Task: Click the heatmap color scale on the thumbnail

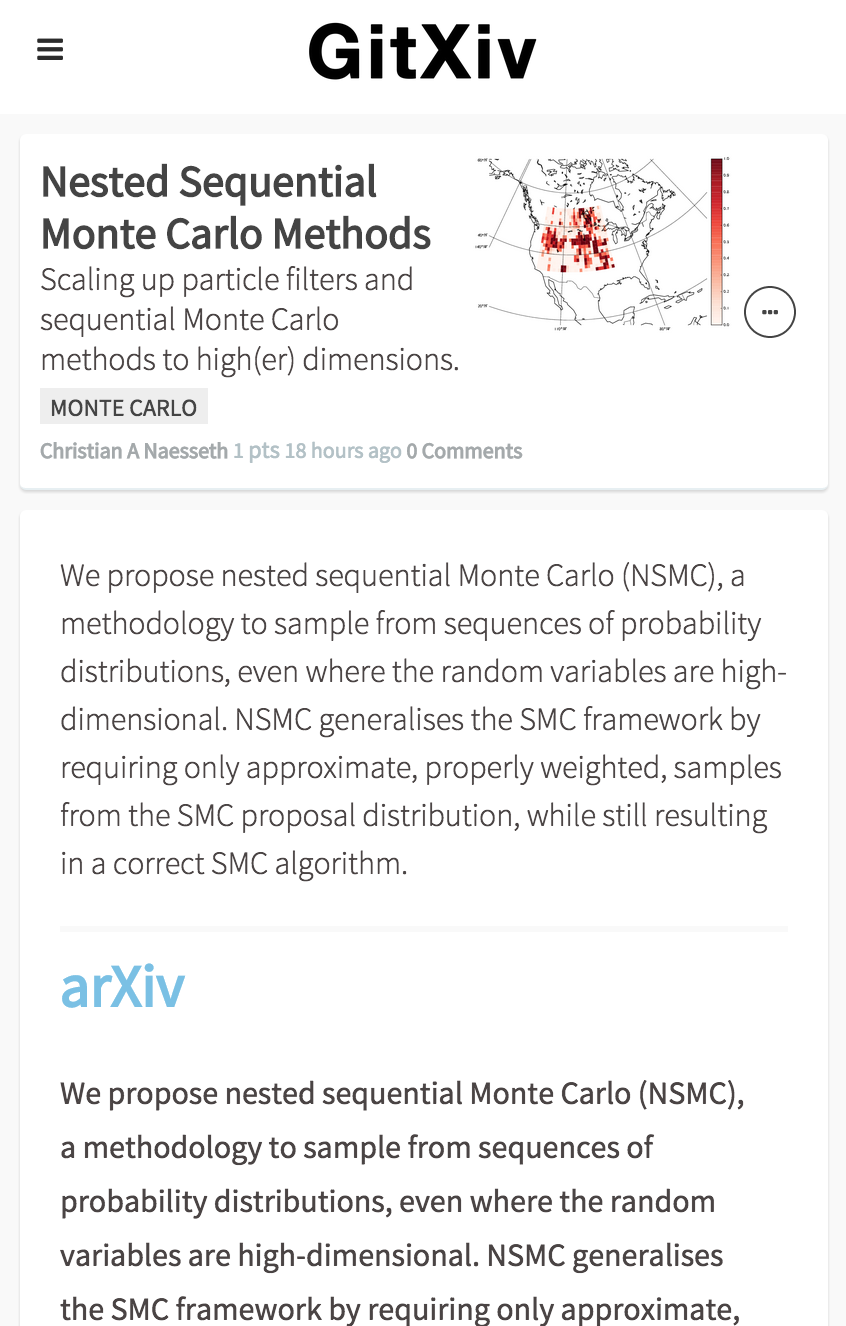Action: (x=714, y=240)
